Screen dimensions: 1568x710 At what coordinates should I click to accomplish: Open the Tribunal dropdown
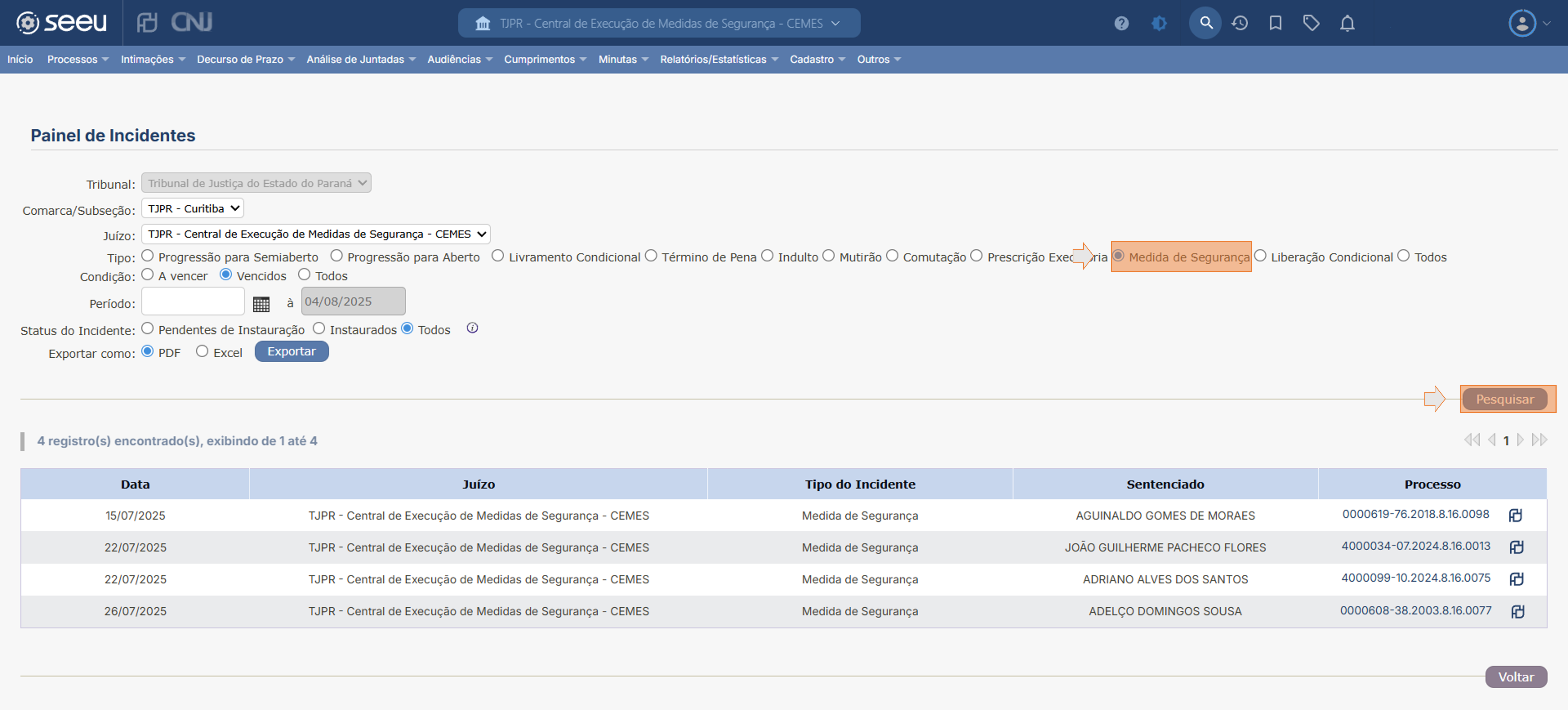point(256,183)
